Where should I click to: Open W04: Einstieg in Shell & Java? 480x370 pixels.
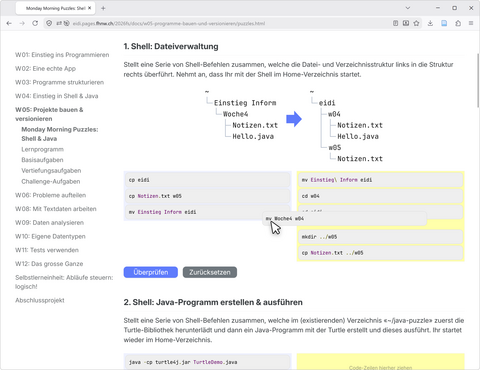(x=57, y=96)
